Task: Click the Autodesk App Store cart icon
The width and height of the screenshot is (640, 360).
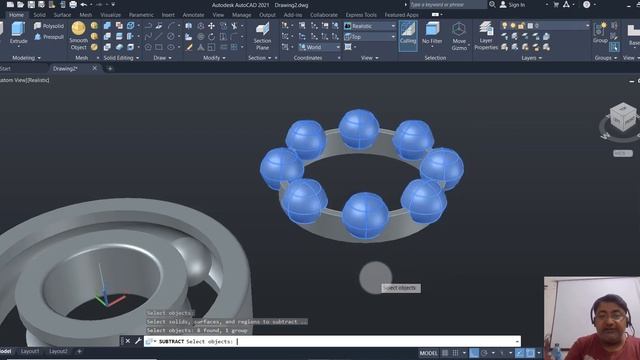Action: point(556,4)
